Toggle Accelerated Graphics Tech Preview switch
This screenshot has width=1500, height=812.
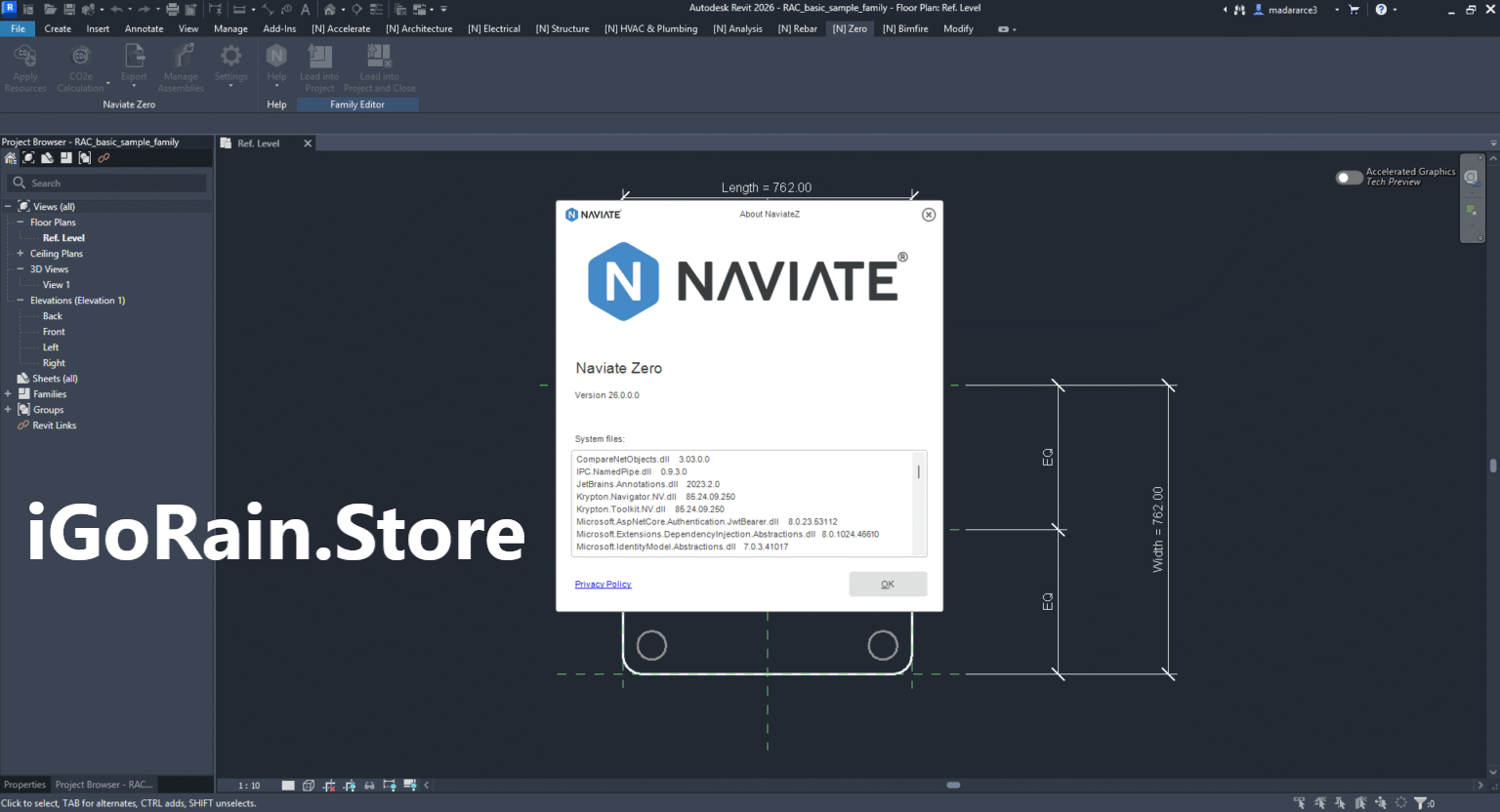click(1349, 177)
